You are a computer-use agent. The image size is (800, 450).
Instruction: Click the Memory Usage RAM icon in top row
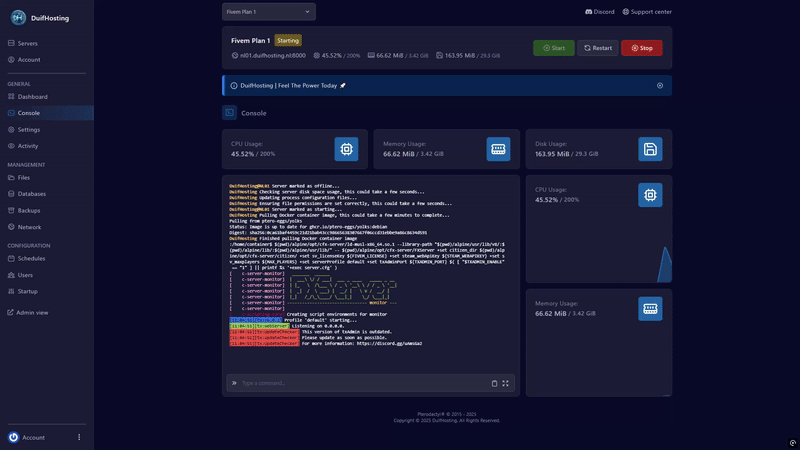pyautogui.click(x=498, y=149)
